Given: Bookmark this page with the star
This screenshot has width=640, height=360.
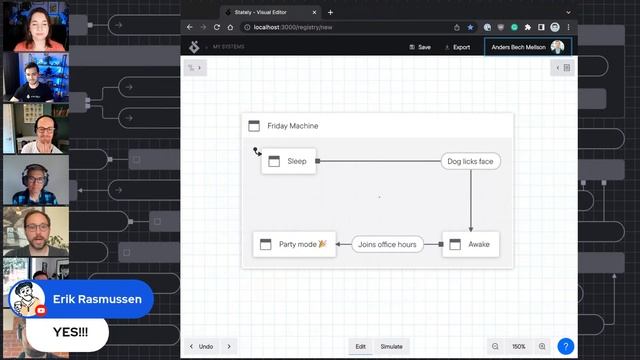Looking at the screenshot, I should pyautogui.click(x=470, y=27).
